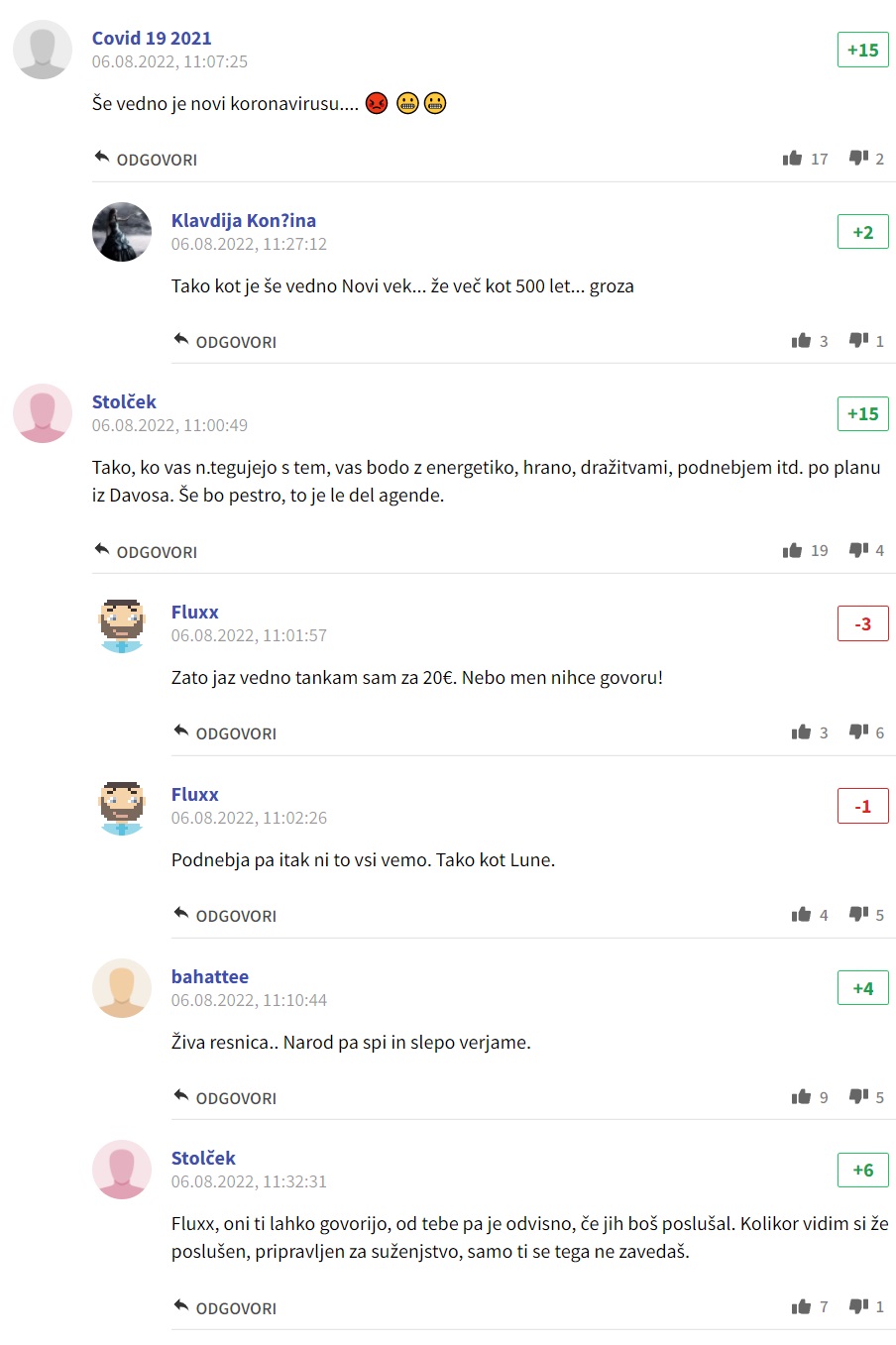Reply to bahattee's comment
Image resolution: width=896 pixels, height=1345 pixels.
[x=225, y=1098]
